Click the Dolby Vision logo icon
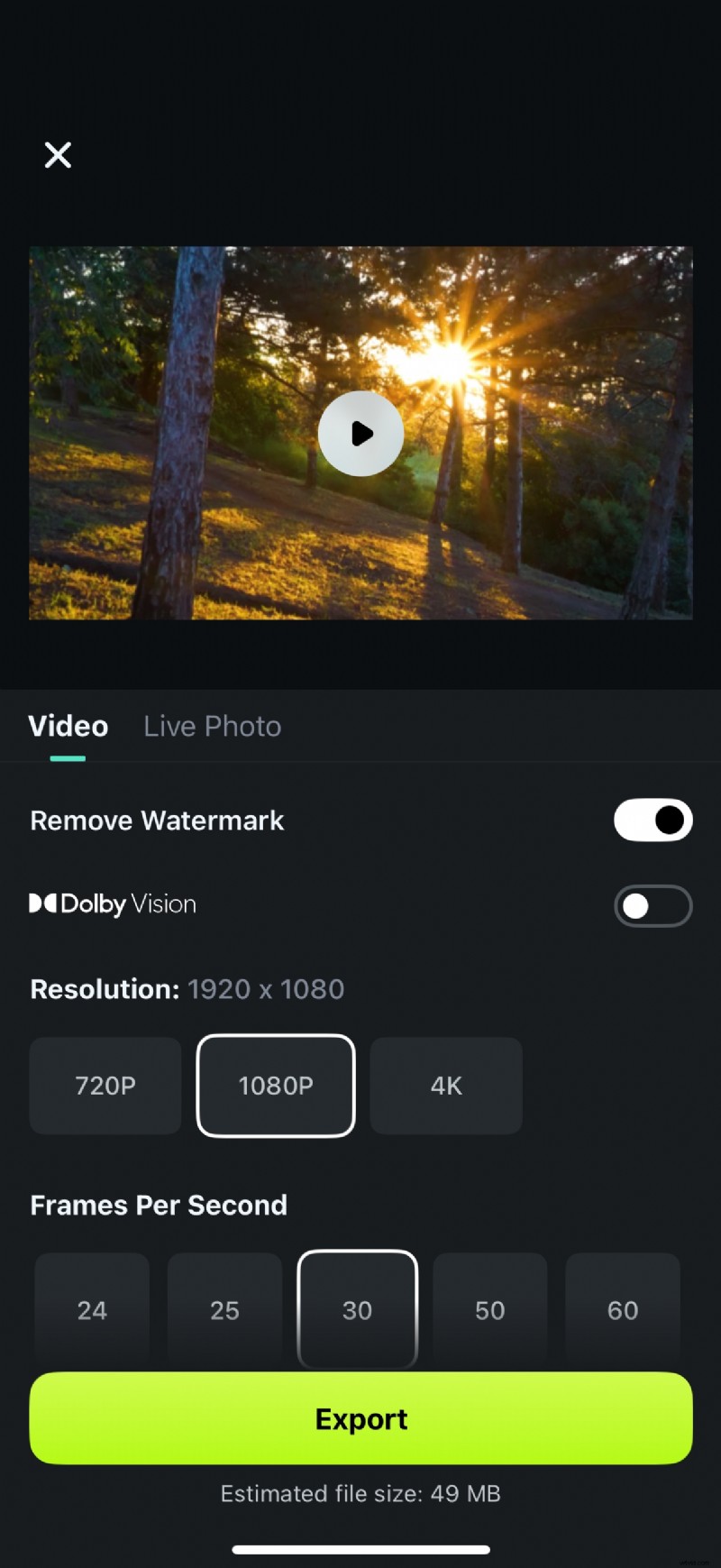 (43, 904)
